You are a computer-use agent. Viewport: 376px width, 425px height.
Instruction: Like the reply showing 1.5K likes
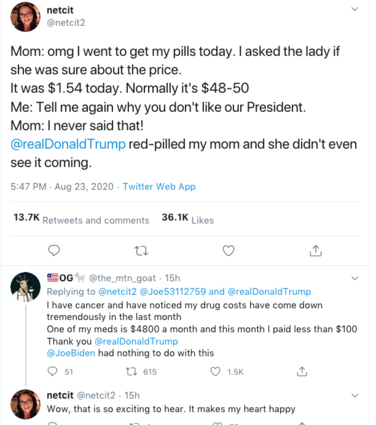click(x=215, y=371)
